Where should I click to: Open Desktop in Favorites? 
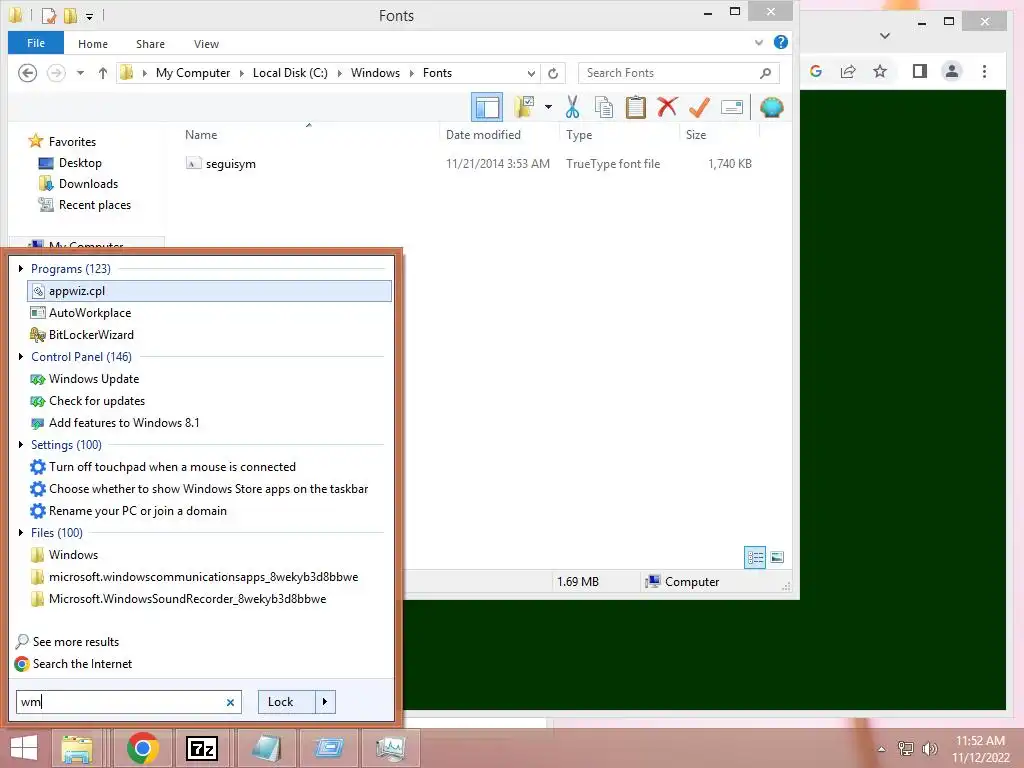[80, 163]
